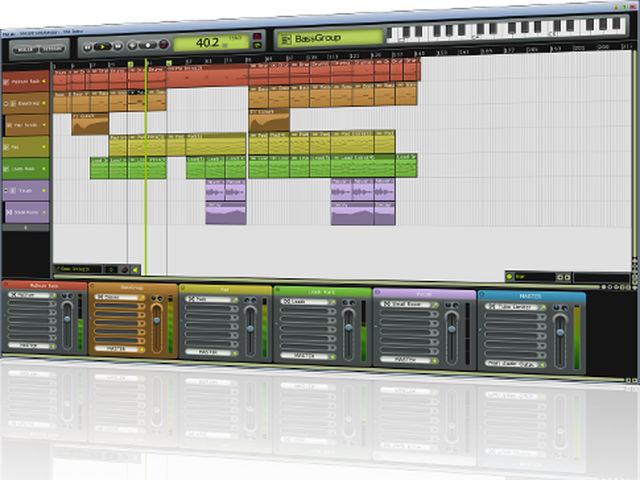Toggle the metronome icon beside record
The width and height of the screenshot is (640, 480).
pos(164,44)
